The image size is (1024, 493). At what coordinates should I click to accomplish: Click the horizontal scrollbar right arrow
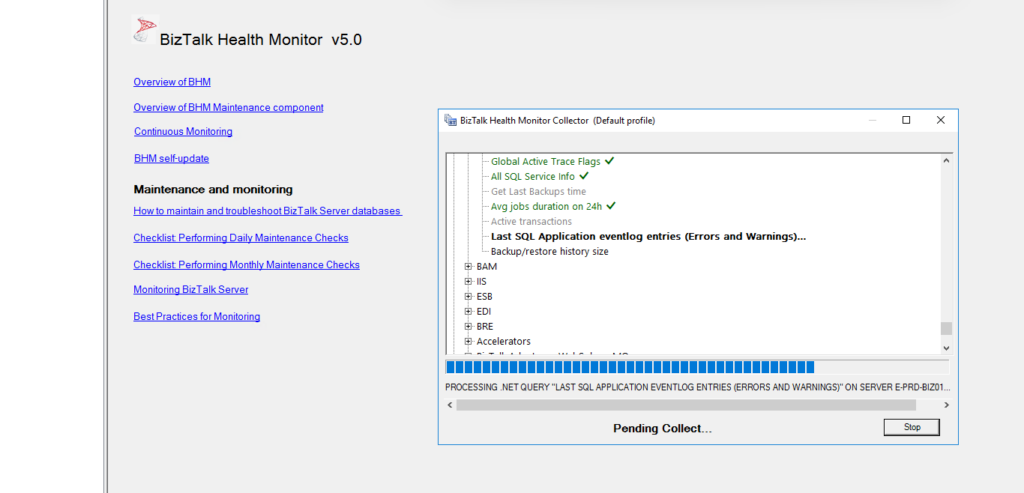point(946,406)
